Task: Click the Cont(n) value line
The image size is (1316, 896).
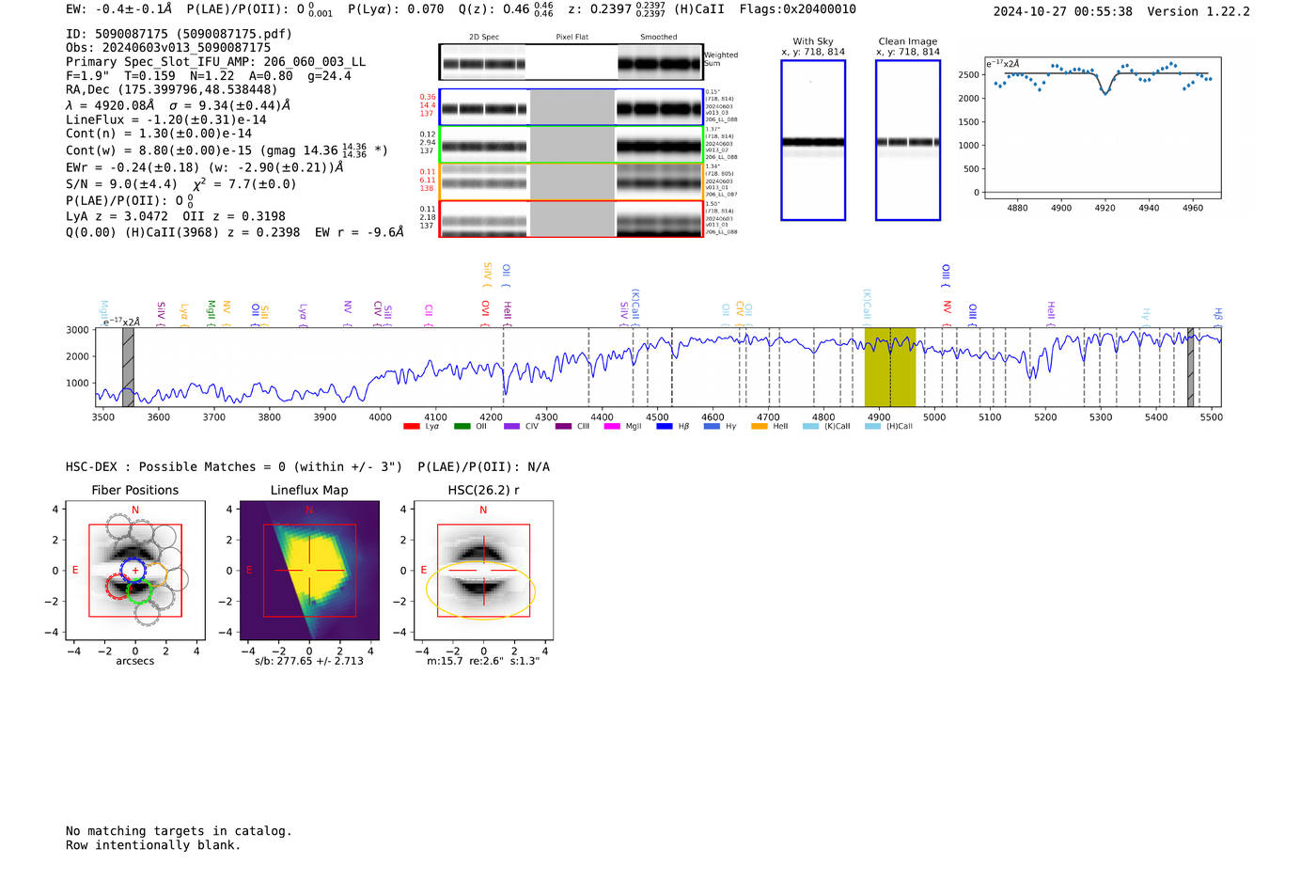Action: (x=159, y=134)
